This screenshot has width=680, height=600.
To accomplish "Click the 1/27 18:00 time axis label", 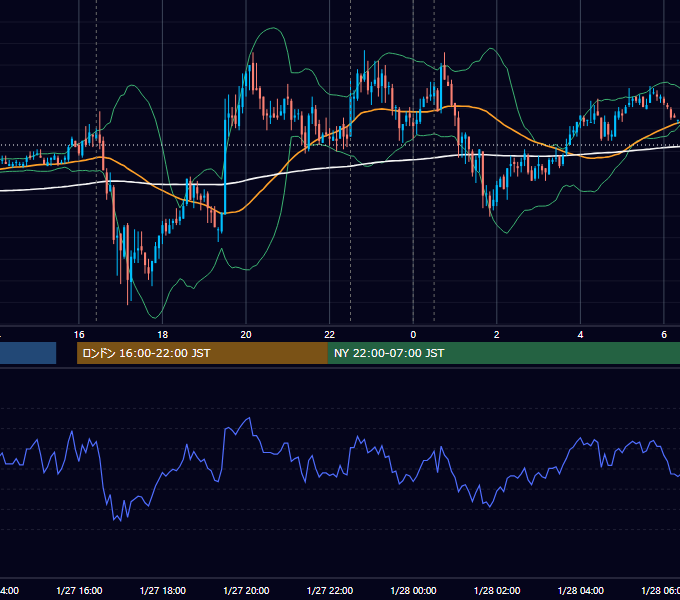I will [163, 590].
